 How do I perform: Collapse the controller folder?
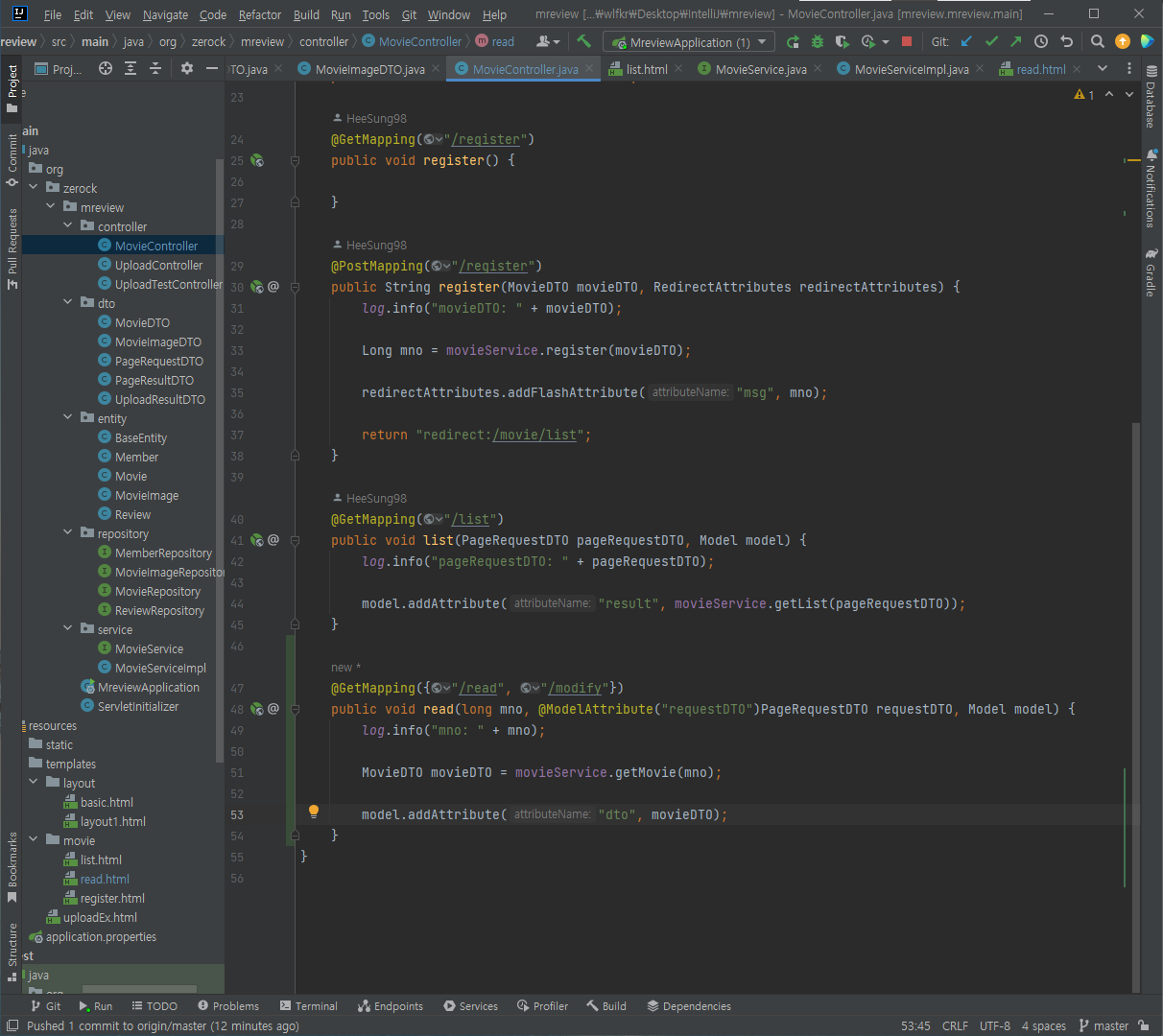[68, 225]
